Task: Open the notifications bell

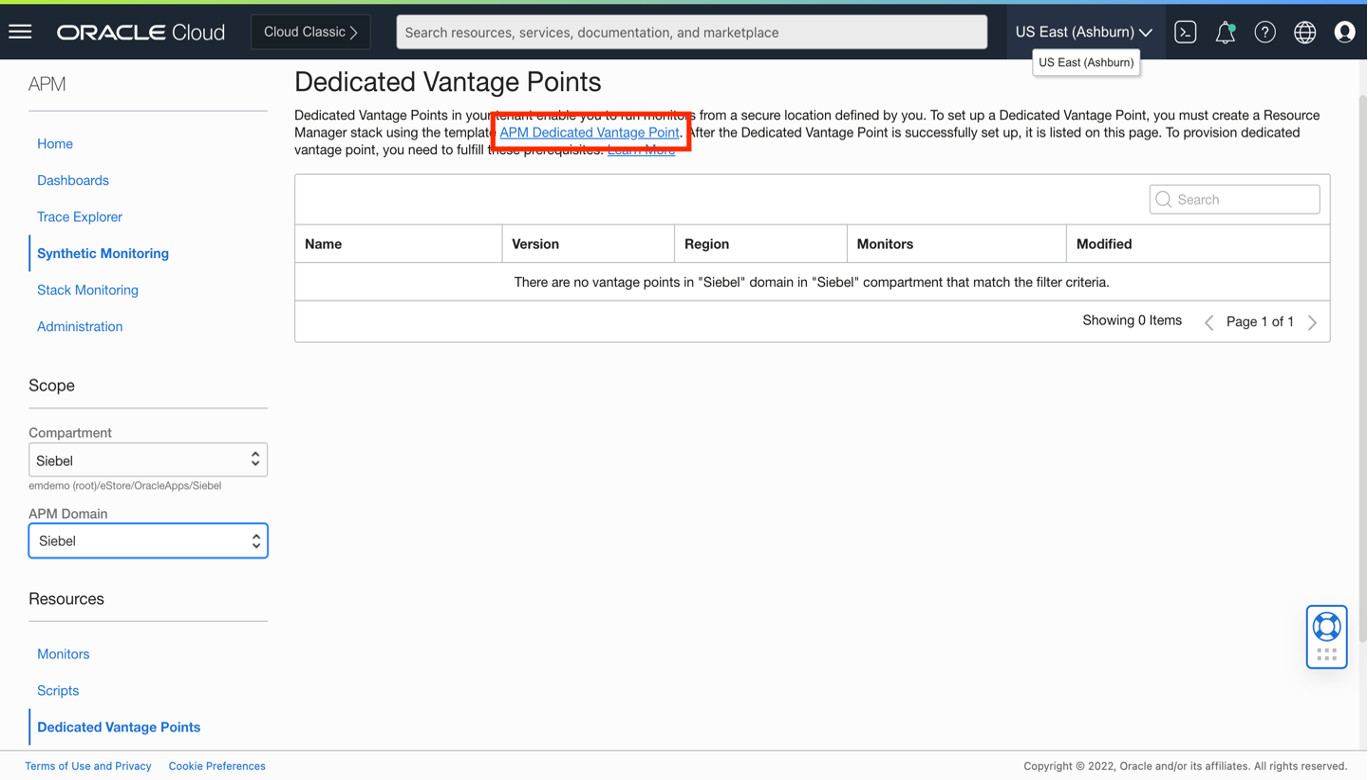Action: click(x=1225, y=32)
